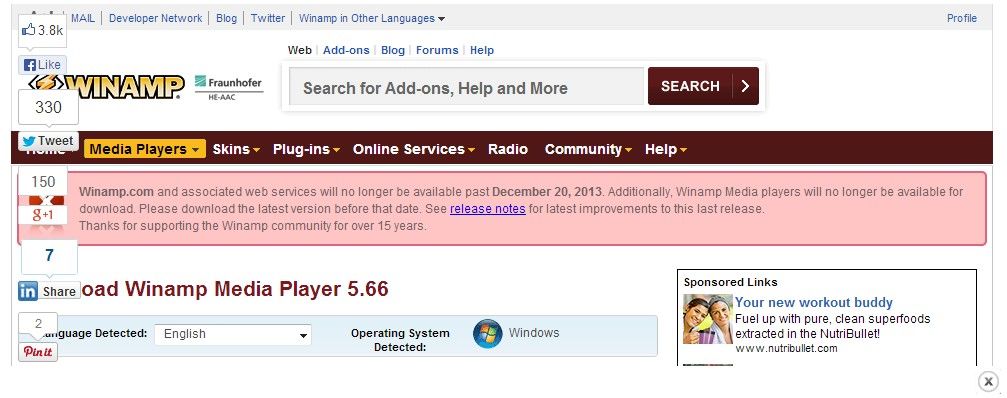
Task: Click the NutriBullet ad thumbnail
Action: click(708, 319)
